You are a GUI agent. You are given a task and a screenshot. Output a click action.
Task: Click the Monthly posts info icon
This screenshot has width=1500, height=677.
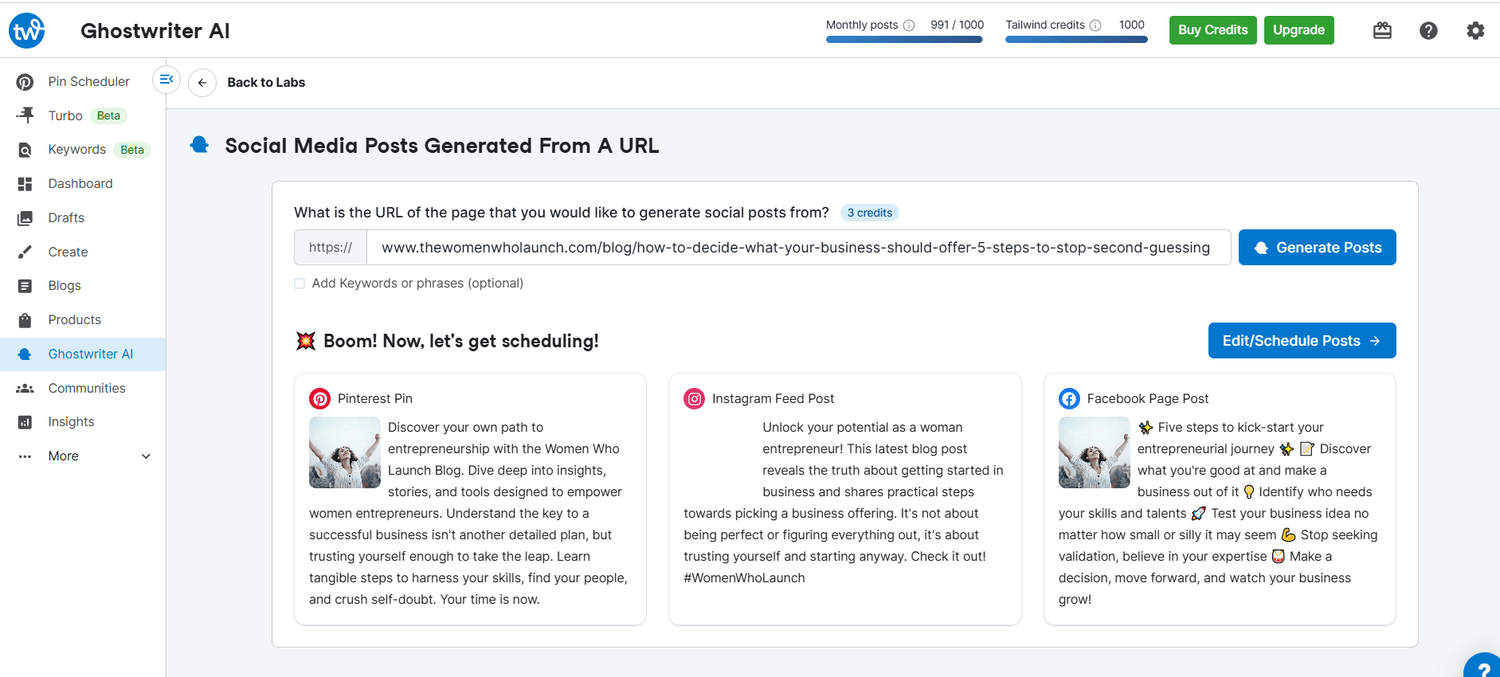(x=909, y=26)
